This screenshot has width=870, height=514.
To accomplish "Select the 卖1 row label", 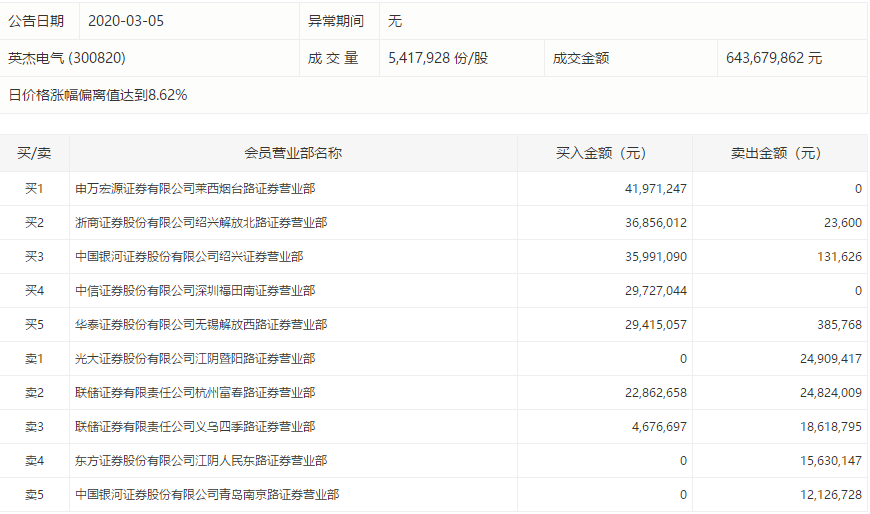I will click(34, 359).
